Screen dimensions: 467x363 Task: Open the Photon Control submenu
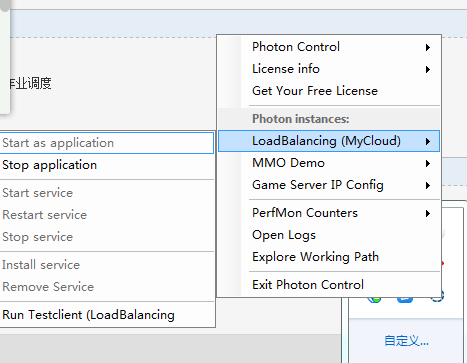[329, 47]
